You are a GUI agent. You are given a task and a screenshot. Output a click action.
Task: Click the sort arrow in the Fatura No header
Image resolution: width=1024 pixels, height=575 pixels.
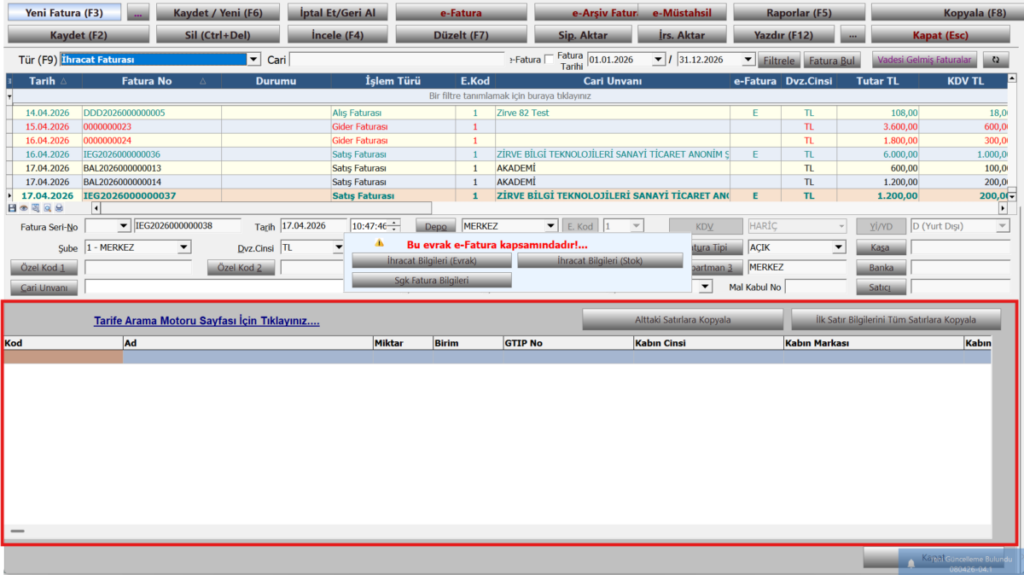click(202, 82)
